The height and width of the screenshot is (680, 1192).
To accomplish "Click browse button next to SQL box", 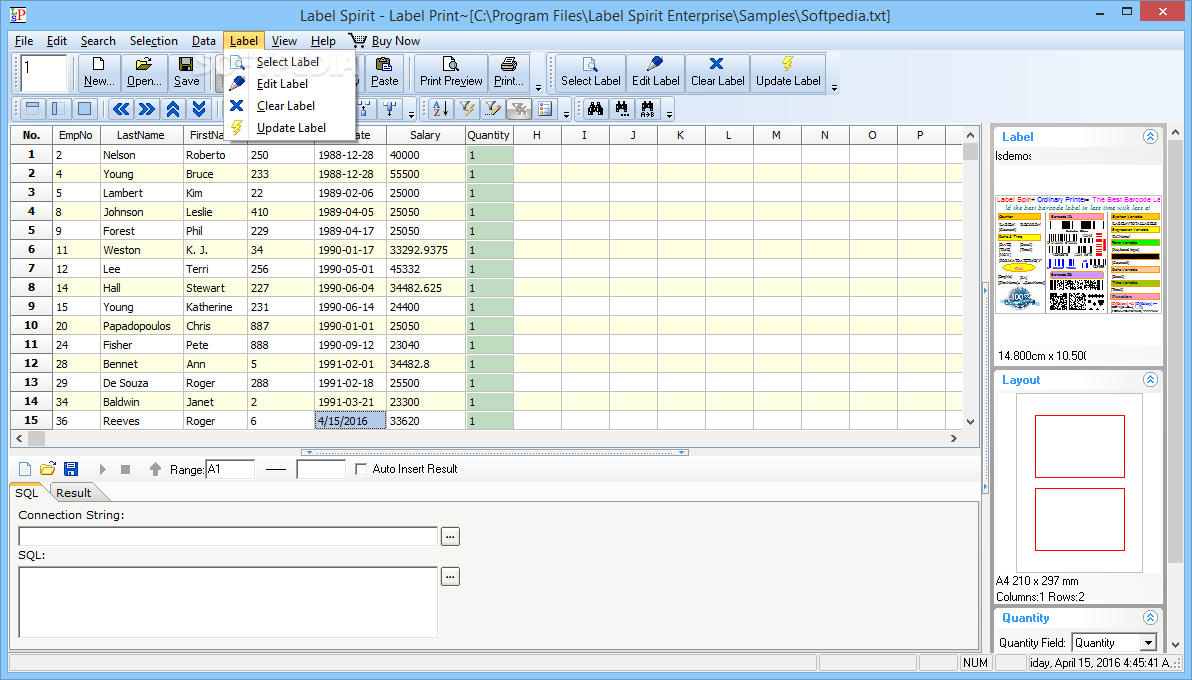I will pos(450,577).
